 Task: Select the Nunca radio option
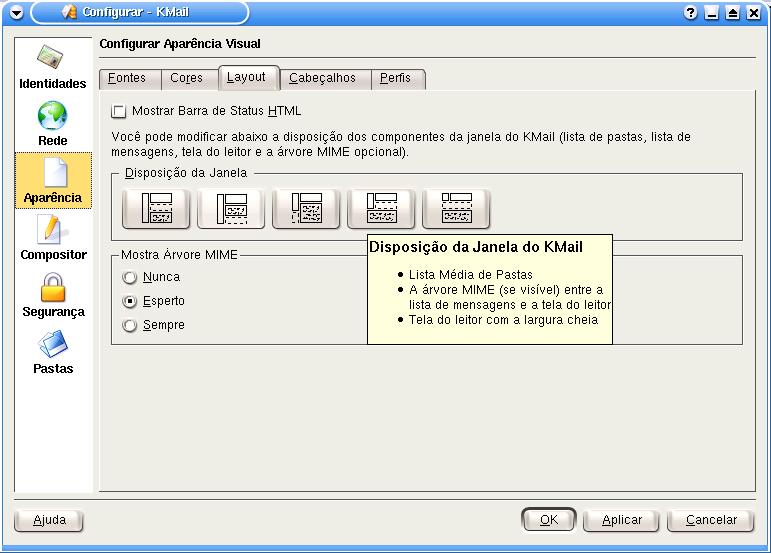pos(129,277)
